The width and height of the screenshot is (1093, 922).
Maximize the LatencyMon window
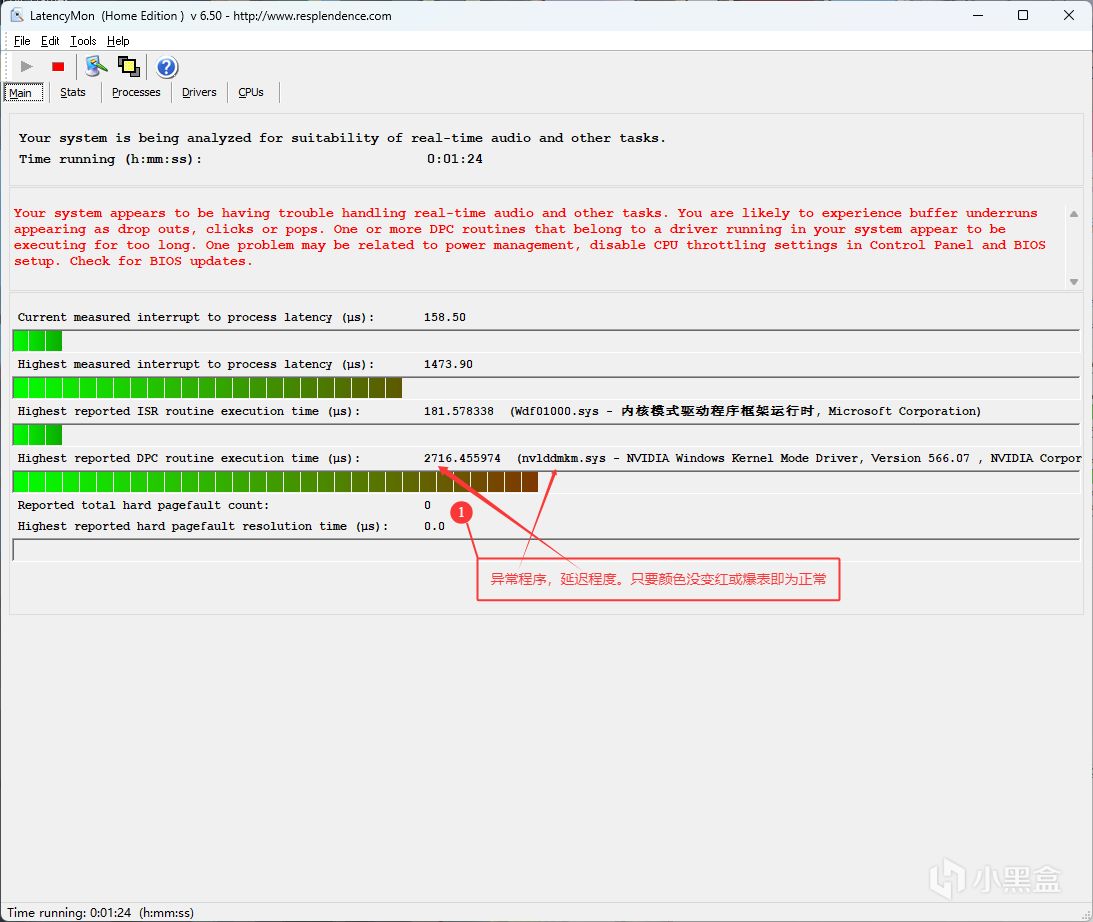[x=1023, y=15]
